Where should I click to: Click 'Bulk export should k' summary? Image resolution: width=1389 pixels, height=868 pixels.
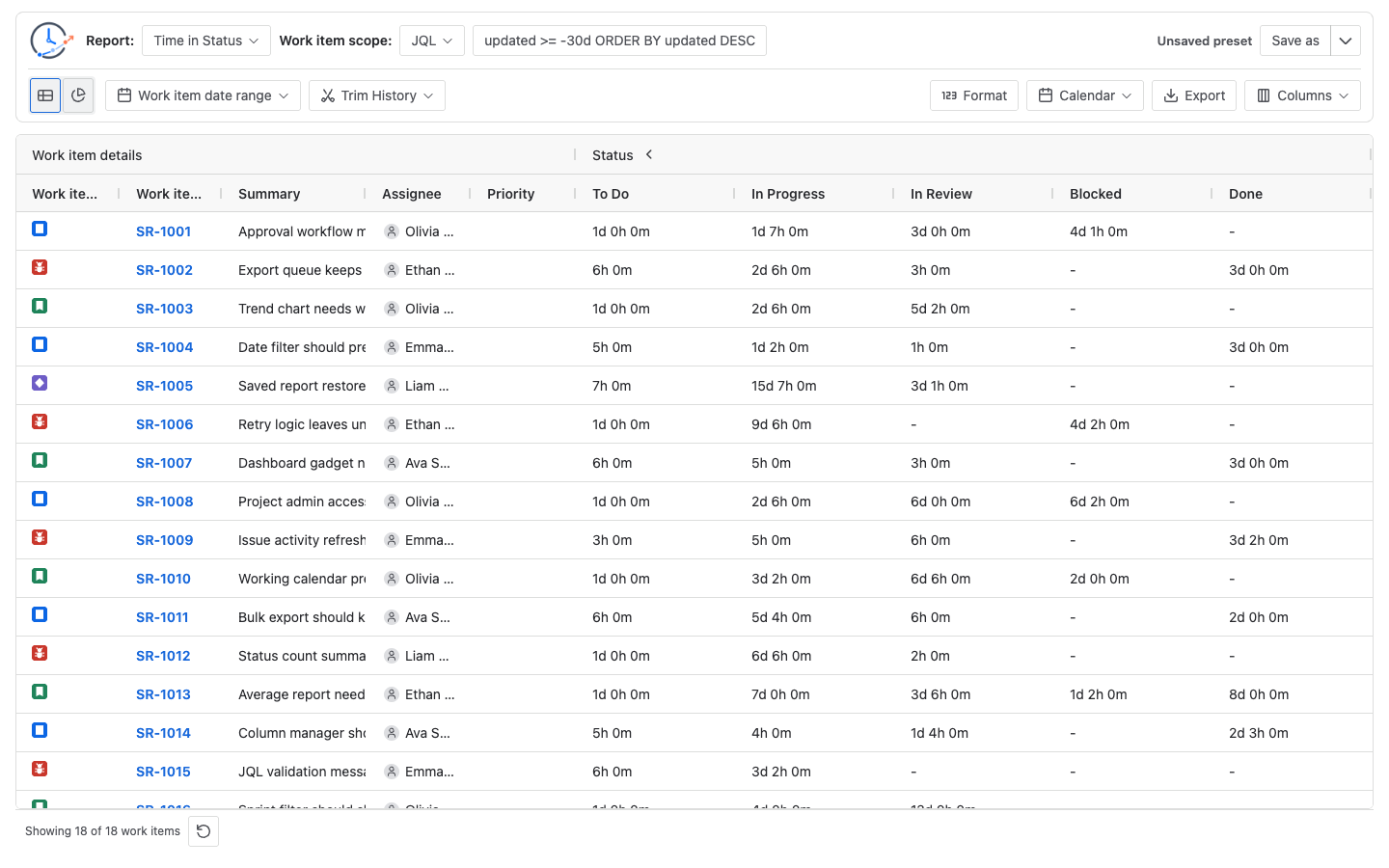coord(302,617)
